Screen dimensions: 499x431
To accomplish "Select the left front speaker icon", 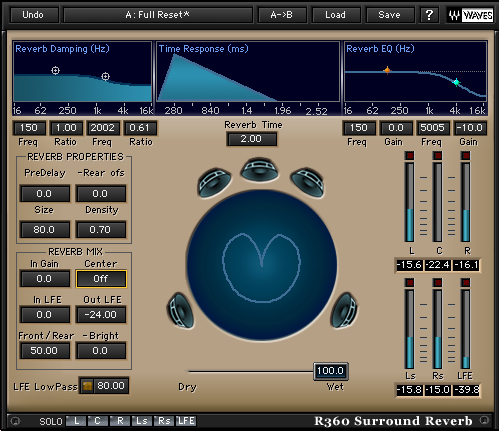I will [x=214, y=182].
